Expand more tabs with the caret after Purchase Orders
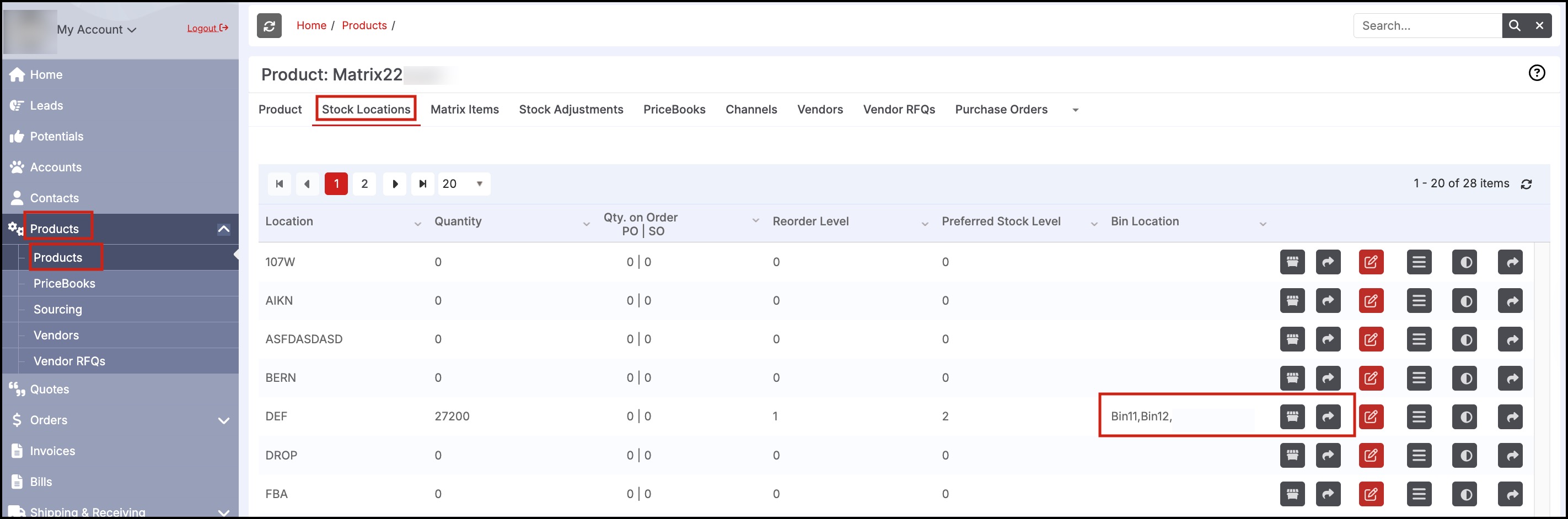Screen dimensions: 1568x519 pyautogui.click(x=1076, y=110)
